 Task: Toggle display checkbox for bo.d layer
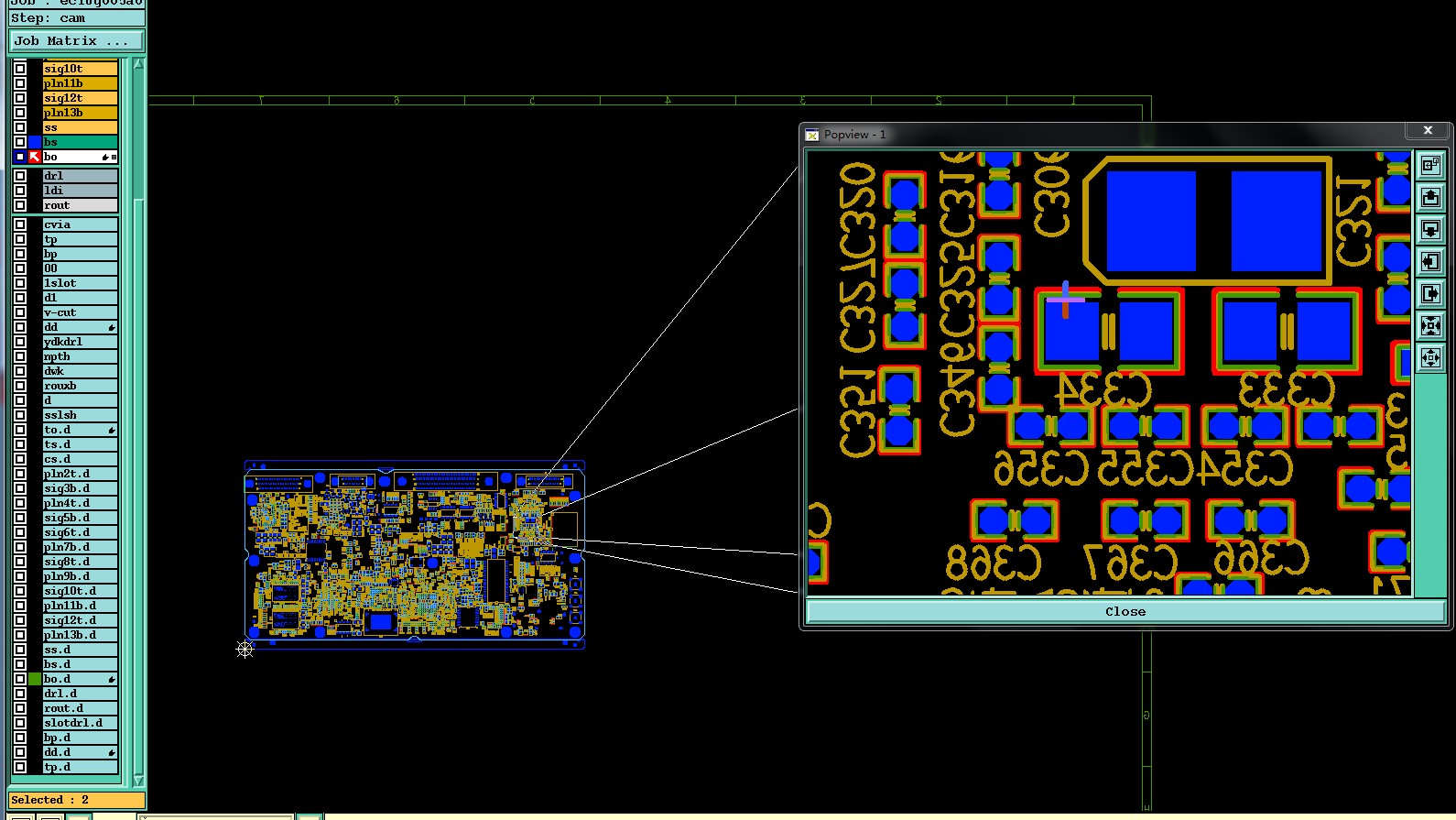pos(20,679)
